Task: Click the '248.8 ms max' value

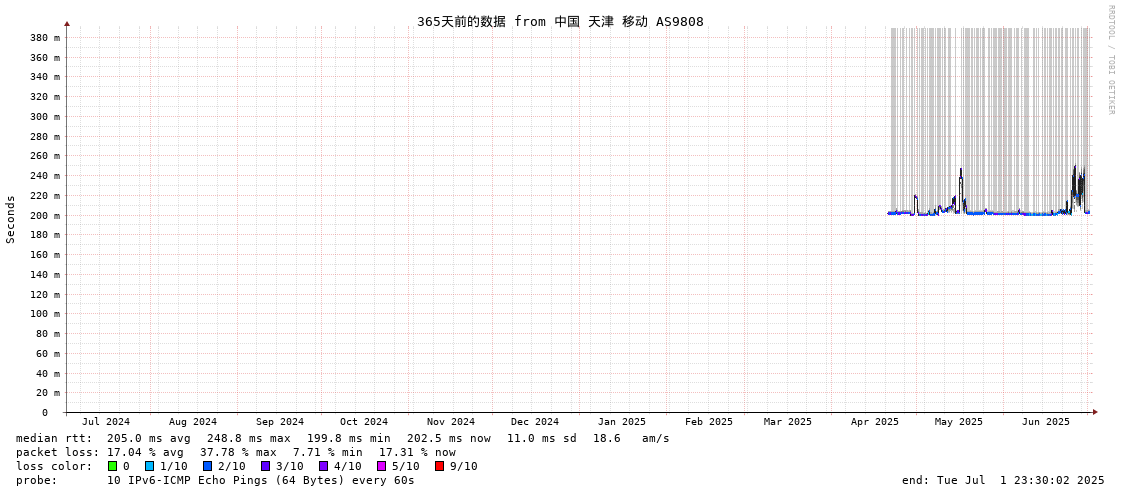Action: click(249, 438)
